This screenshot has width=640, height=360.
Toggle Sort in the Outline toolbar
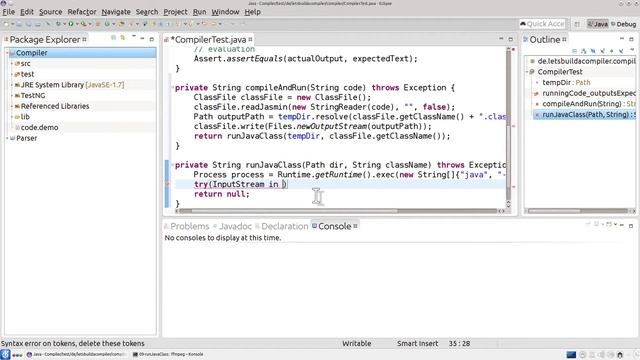click(584, 51)
